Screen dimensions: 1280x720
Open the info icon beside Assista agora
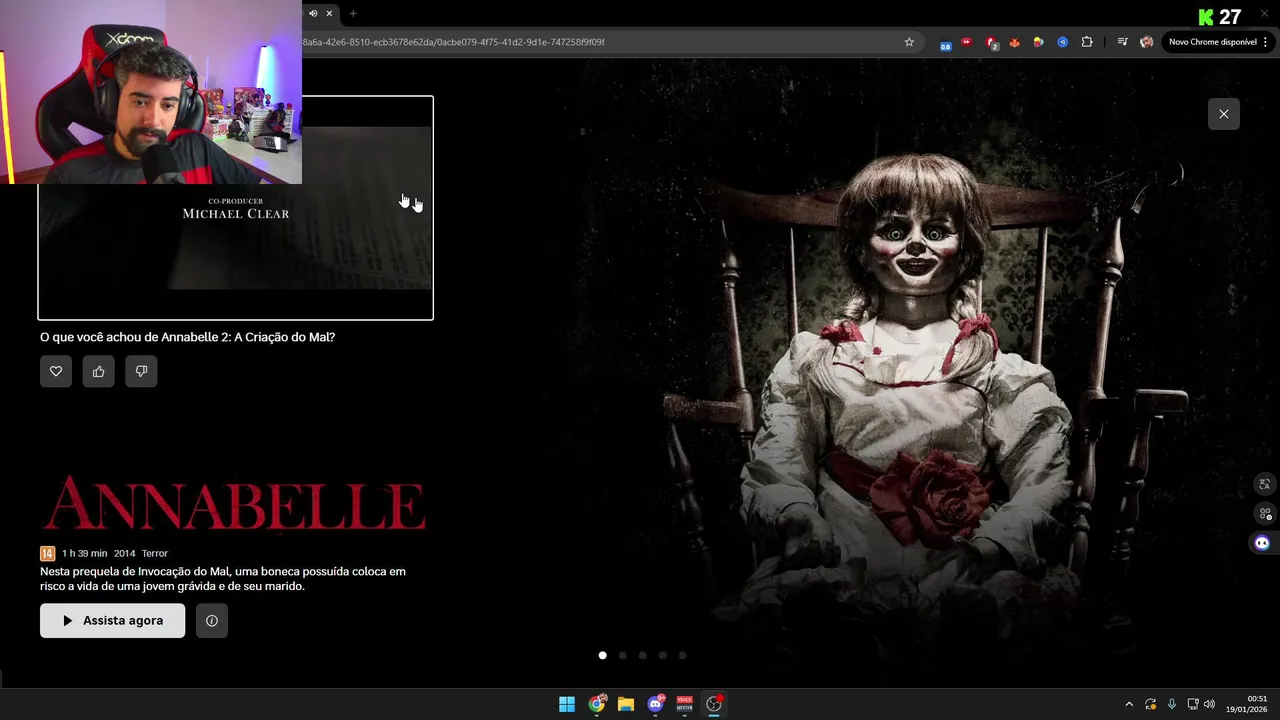(x=212, y=620)
